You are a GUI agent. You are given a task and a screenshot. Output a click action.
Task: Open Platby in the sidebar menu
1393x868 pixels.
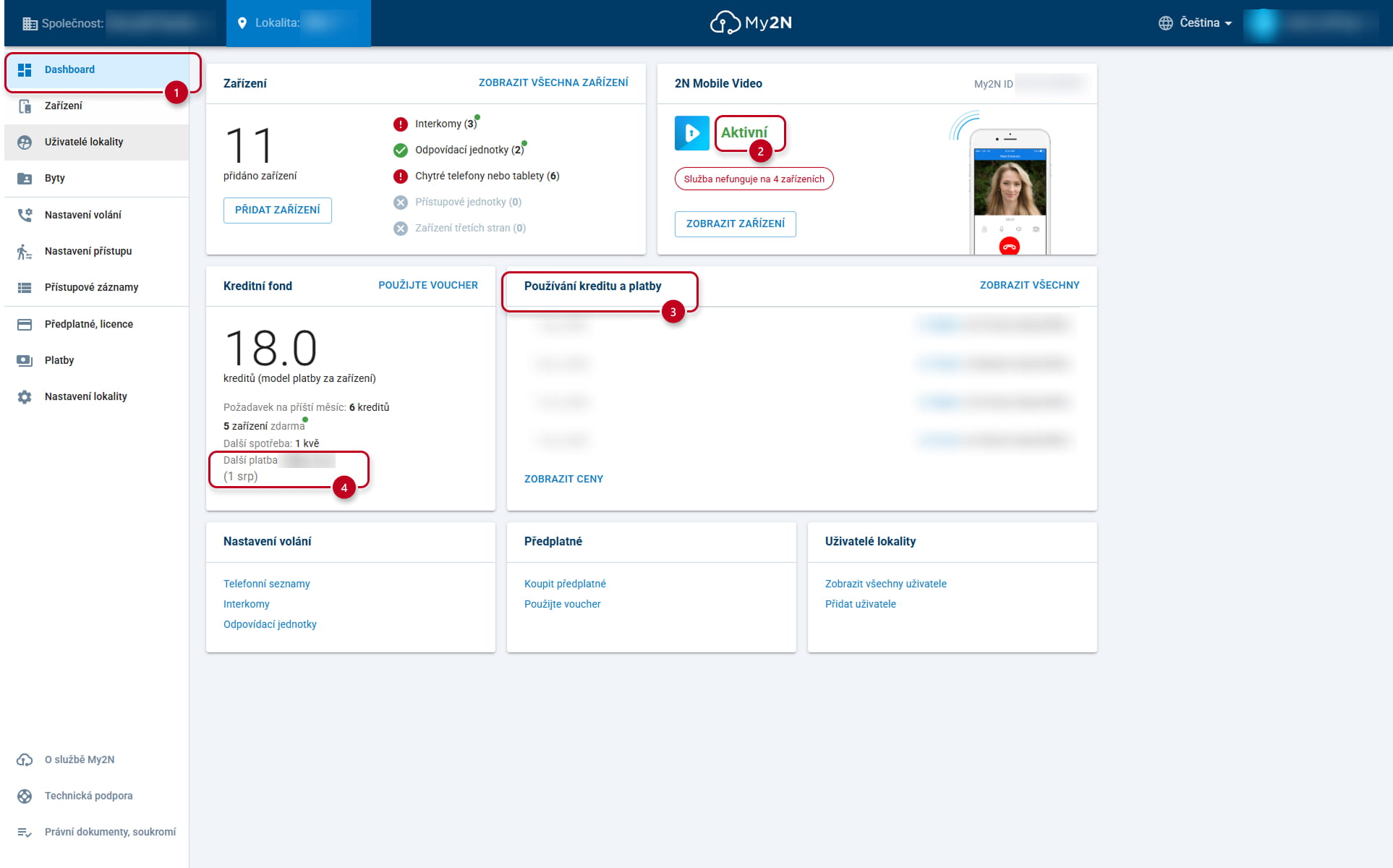coord(97,360)
